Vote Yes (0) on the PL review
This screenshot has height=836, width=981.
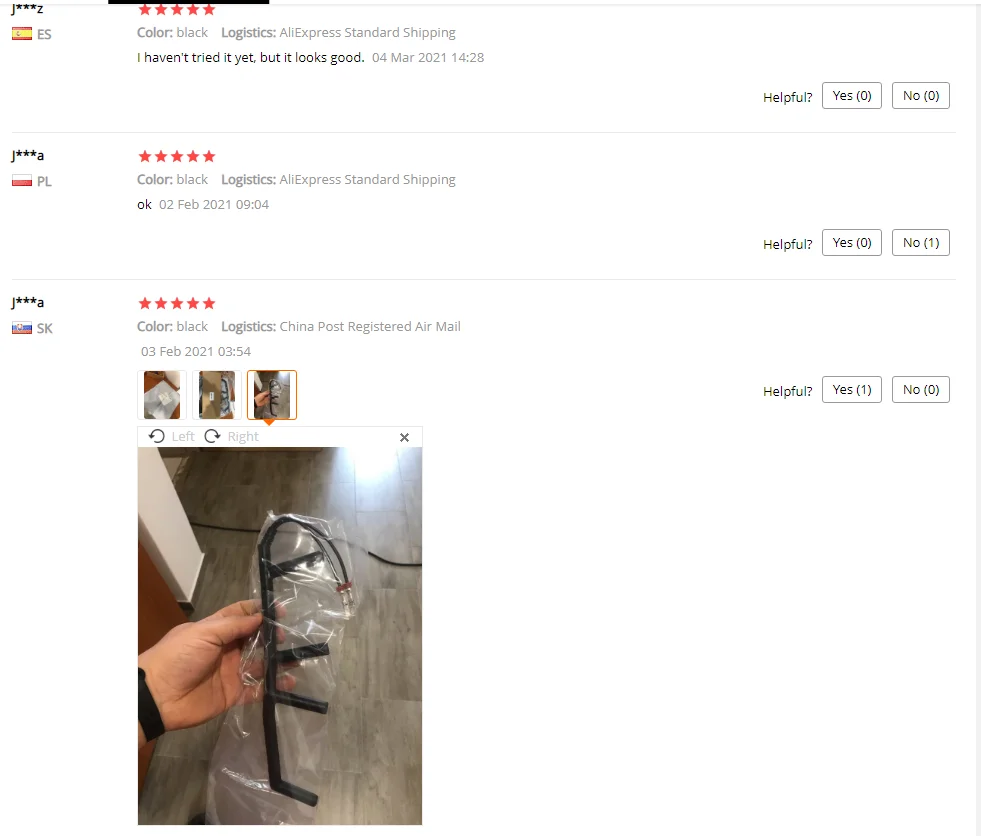point(851,243)
